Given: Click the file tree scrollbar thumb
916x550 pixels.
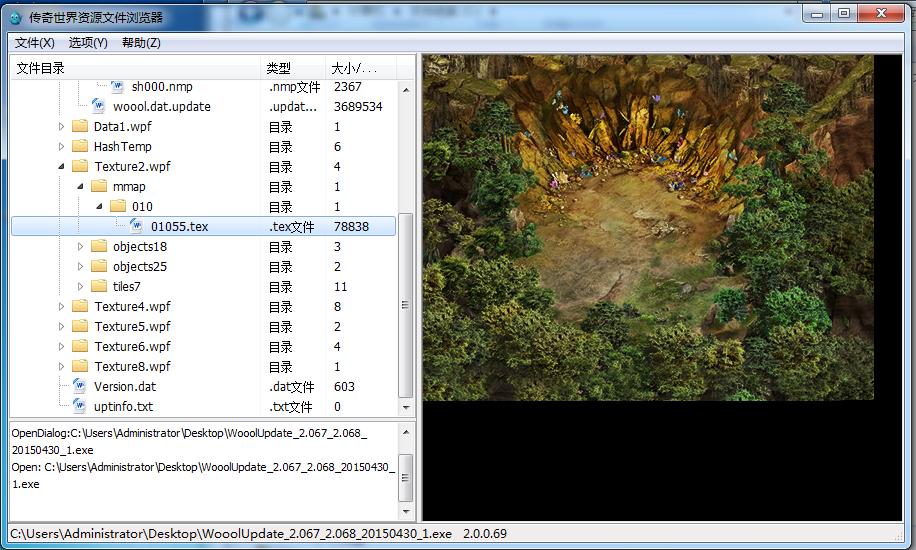Looking at the screenshot, I should tap(405, 305).
